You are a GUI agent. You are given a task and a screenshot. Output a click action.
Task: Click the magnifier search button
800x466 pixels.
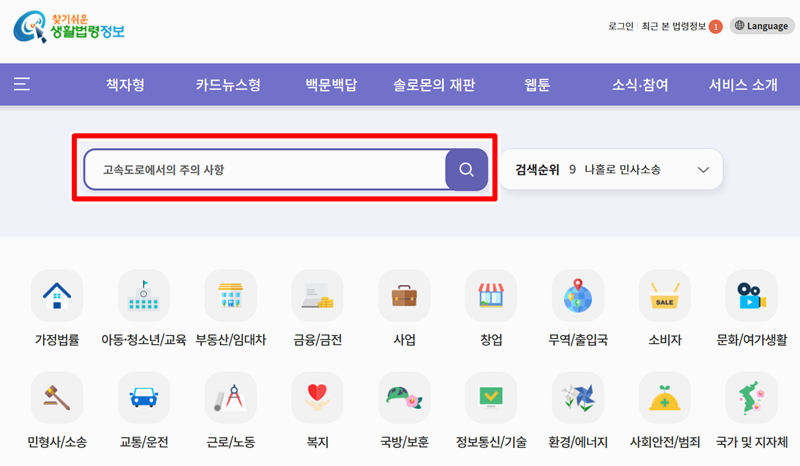466,169
